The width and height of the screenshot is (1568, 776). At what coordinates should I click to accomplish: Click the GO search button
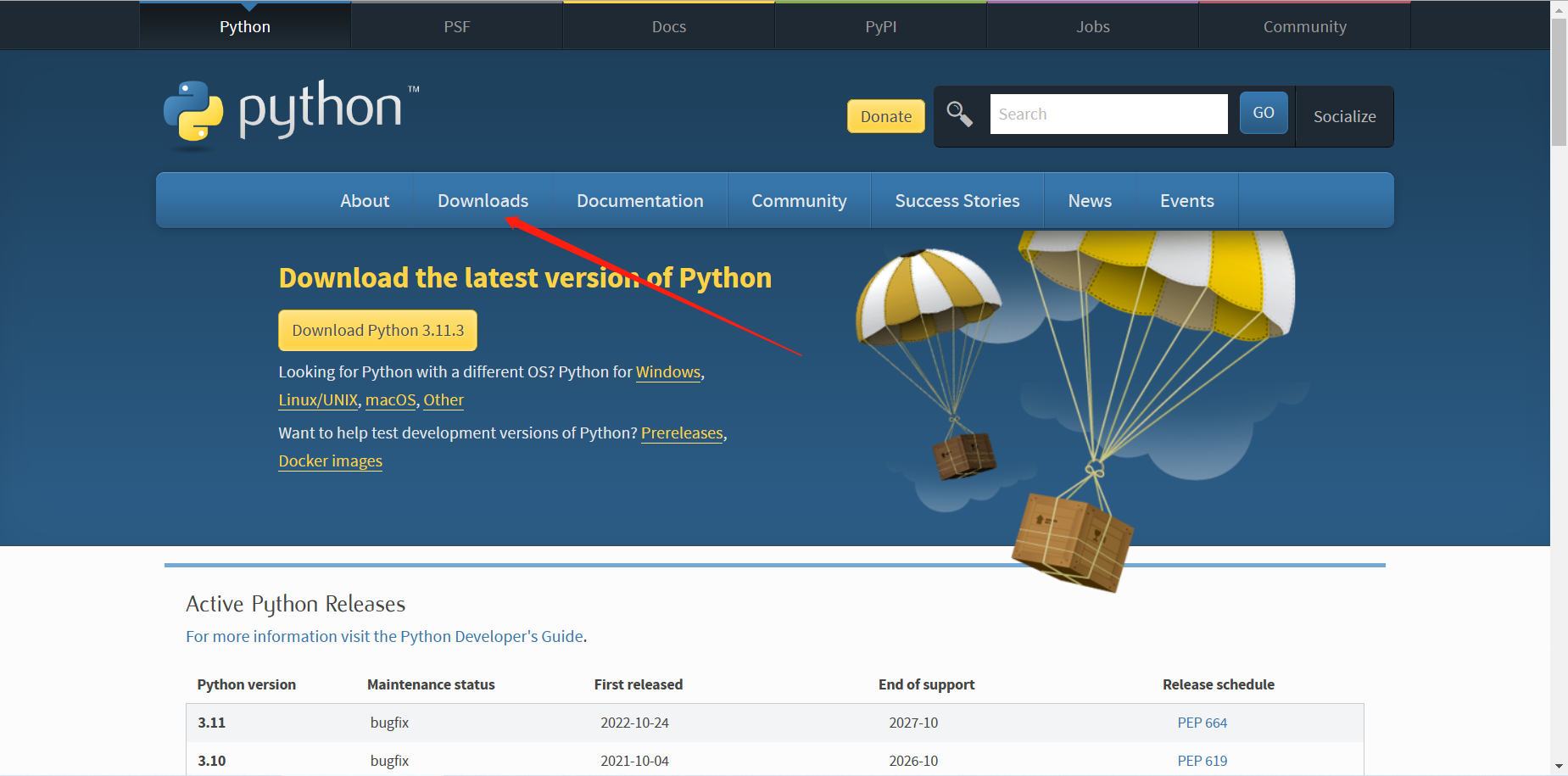click(x=1264, y=113)
